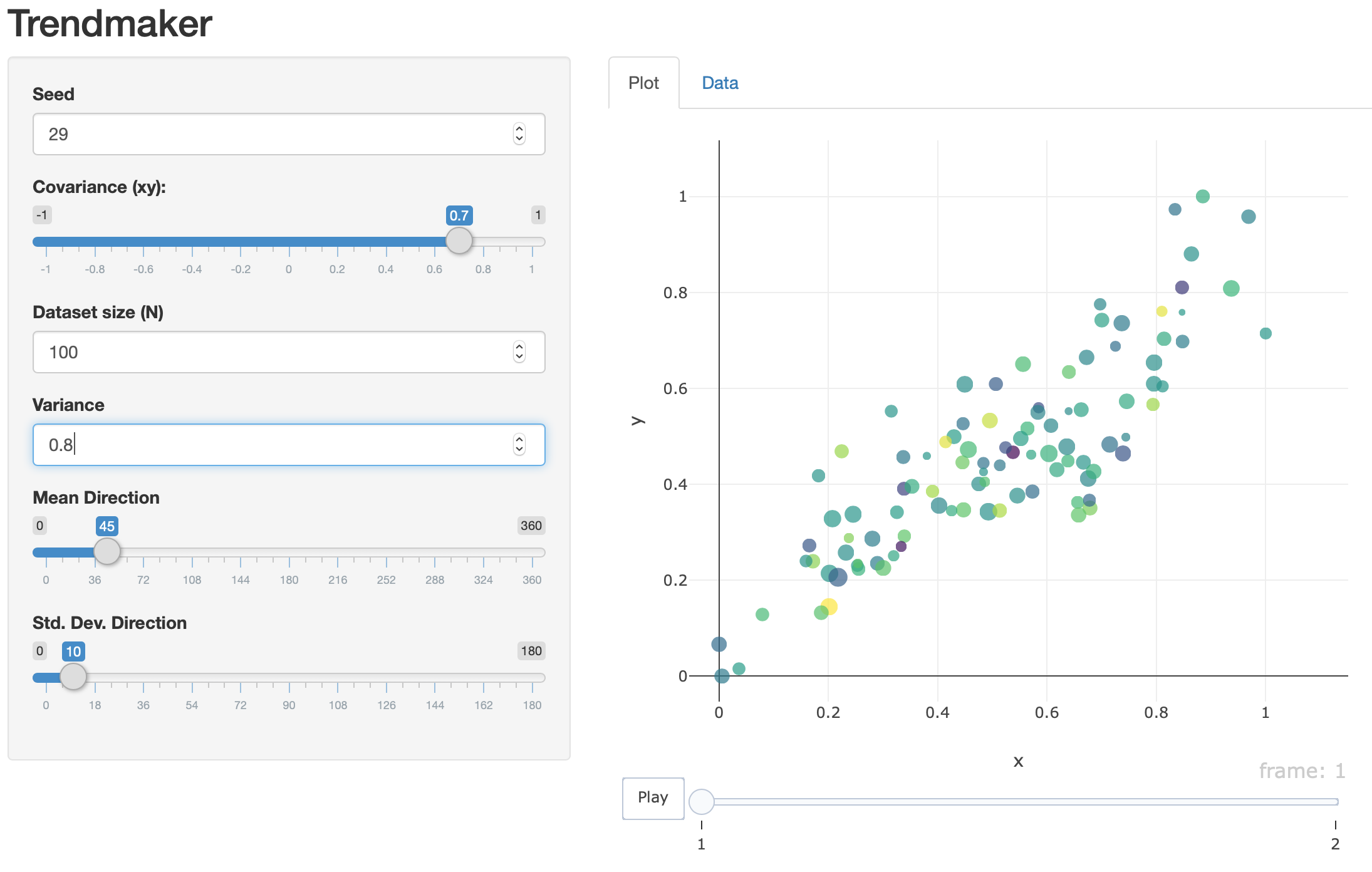The width and height of the screenshot is (1372, 872).
Task: Switch to the Data tab
Action: click(x=720, y=83)
